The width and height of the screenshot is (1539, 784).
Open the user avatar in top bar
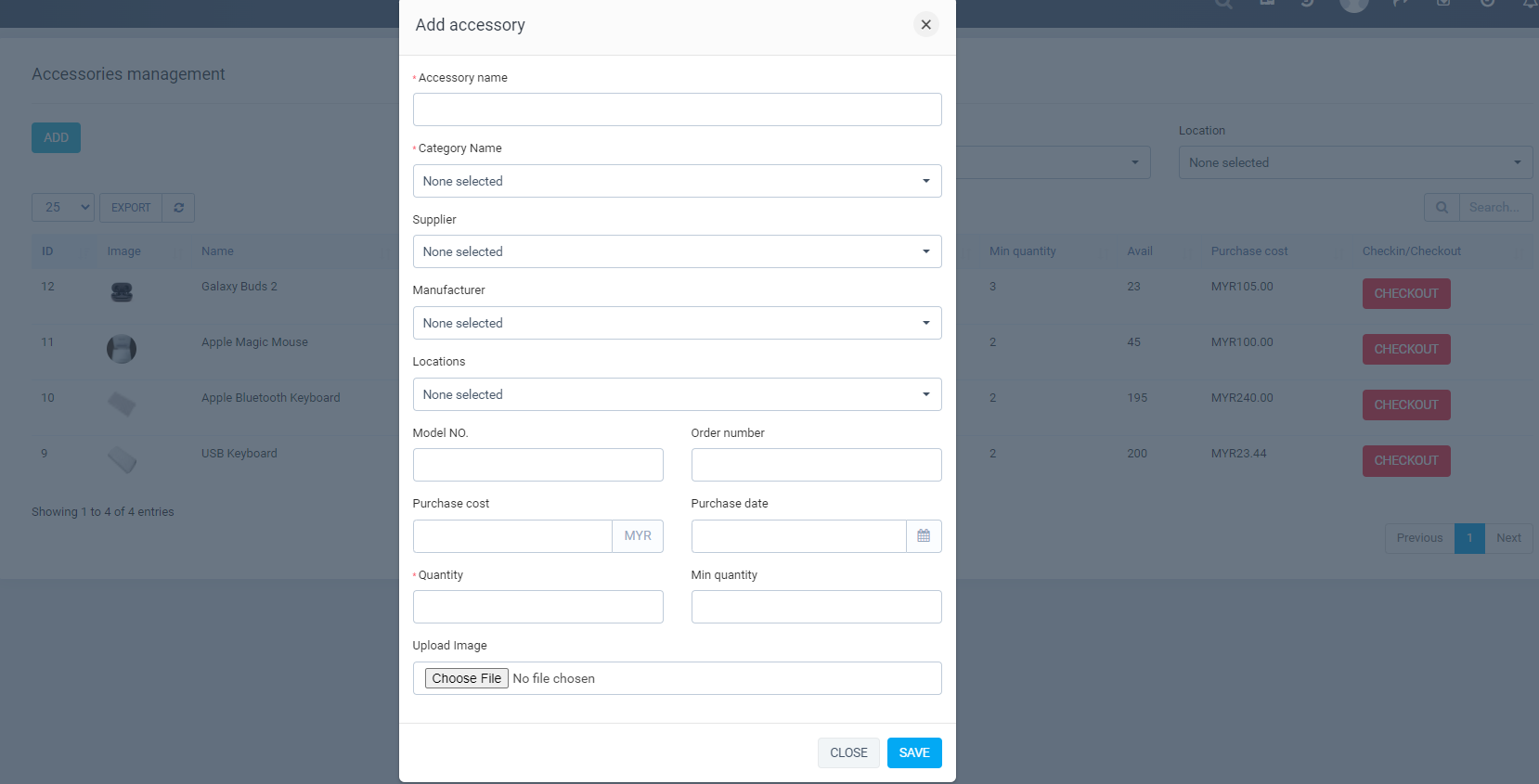coord(1353,5)
